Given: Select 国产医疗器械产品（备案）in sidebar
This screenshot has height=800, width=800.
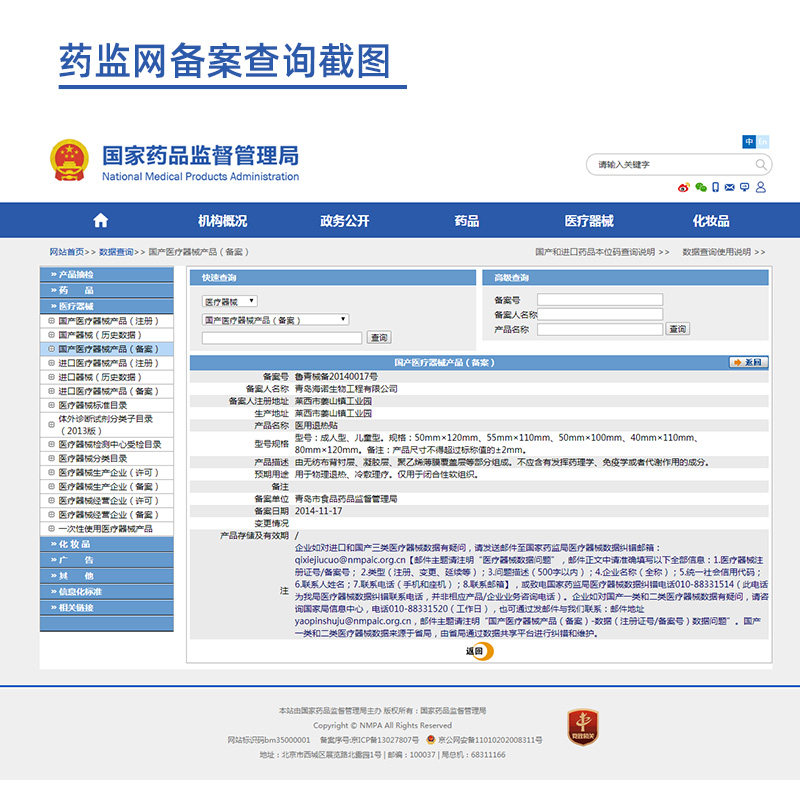Looking at the screenshot, I should [107, 349].
